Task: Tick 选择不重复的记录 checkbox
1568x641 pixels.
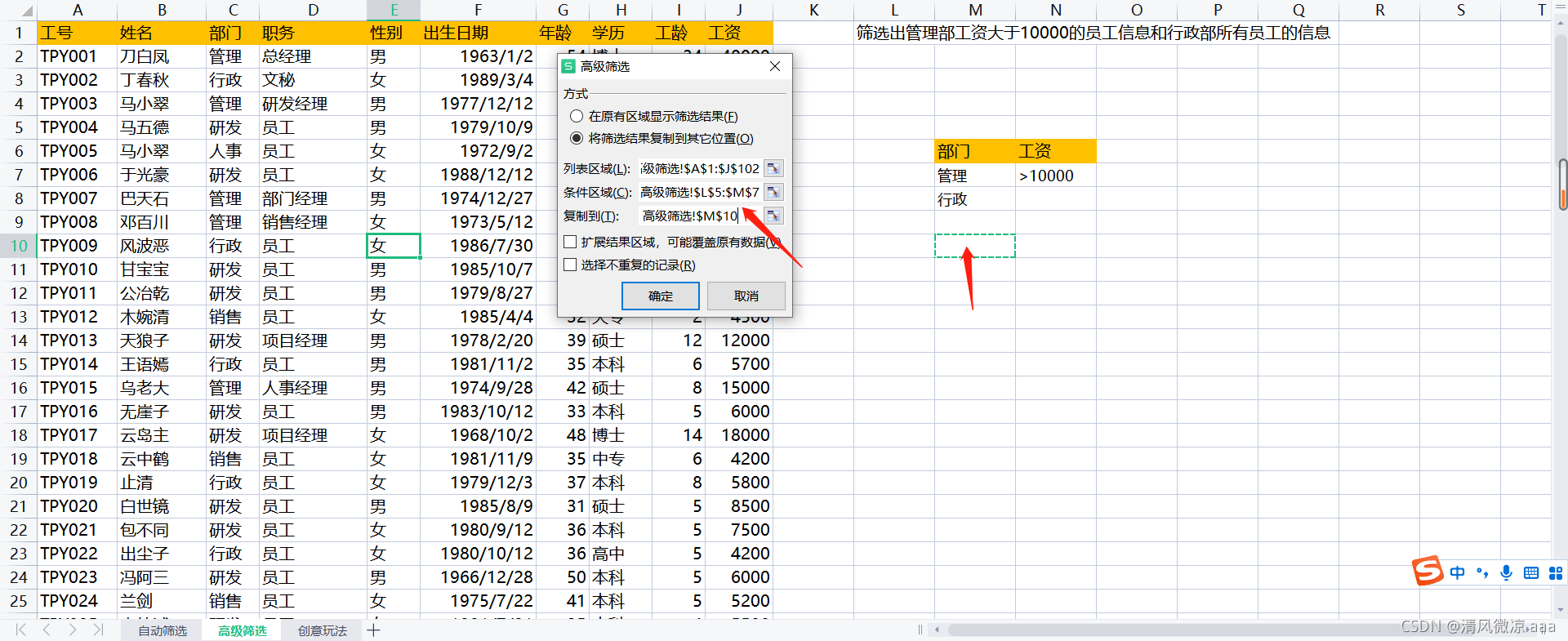Action: pyautogui.click(x=570, y=265)
